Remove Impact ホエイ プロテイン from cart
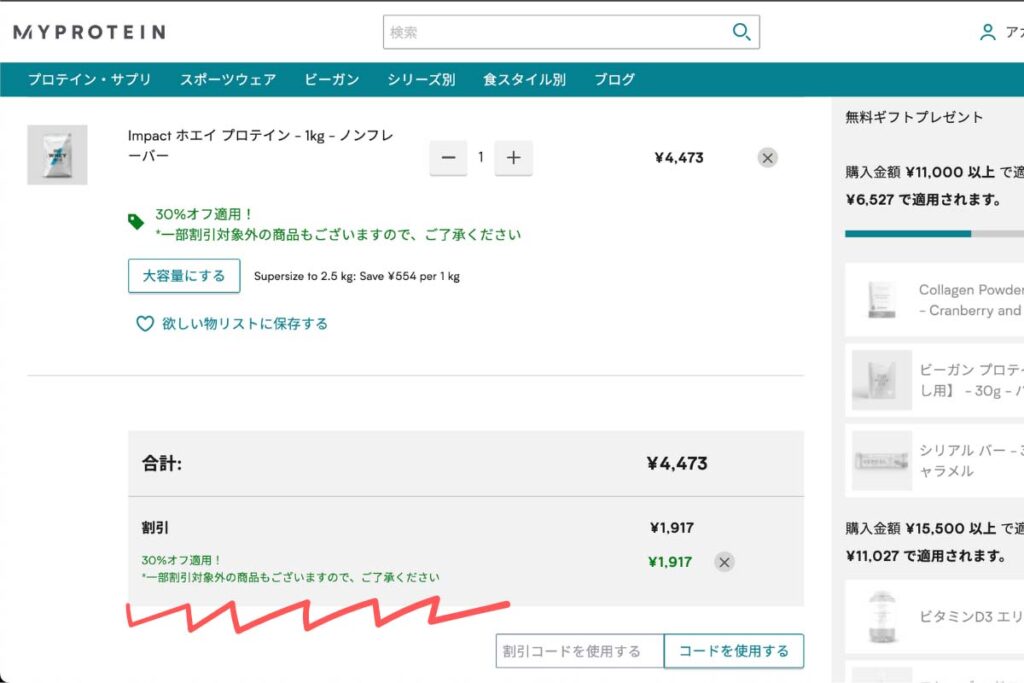This screenshot has width=1024, height=683. (x=767, y=157)
